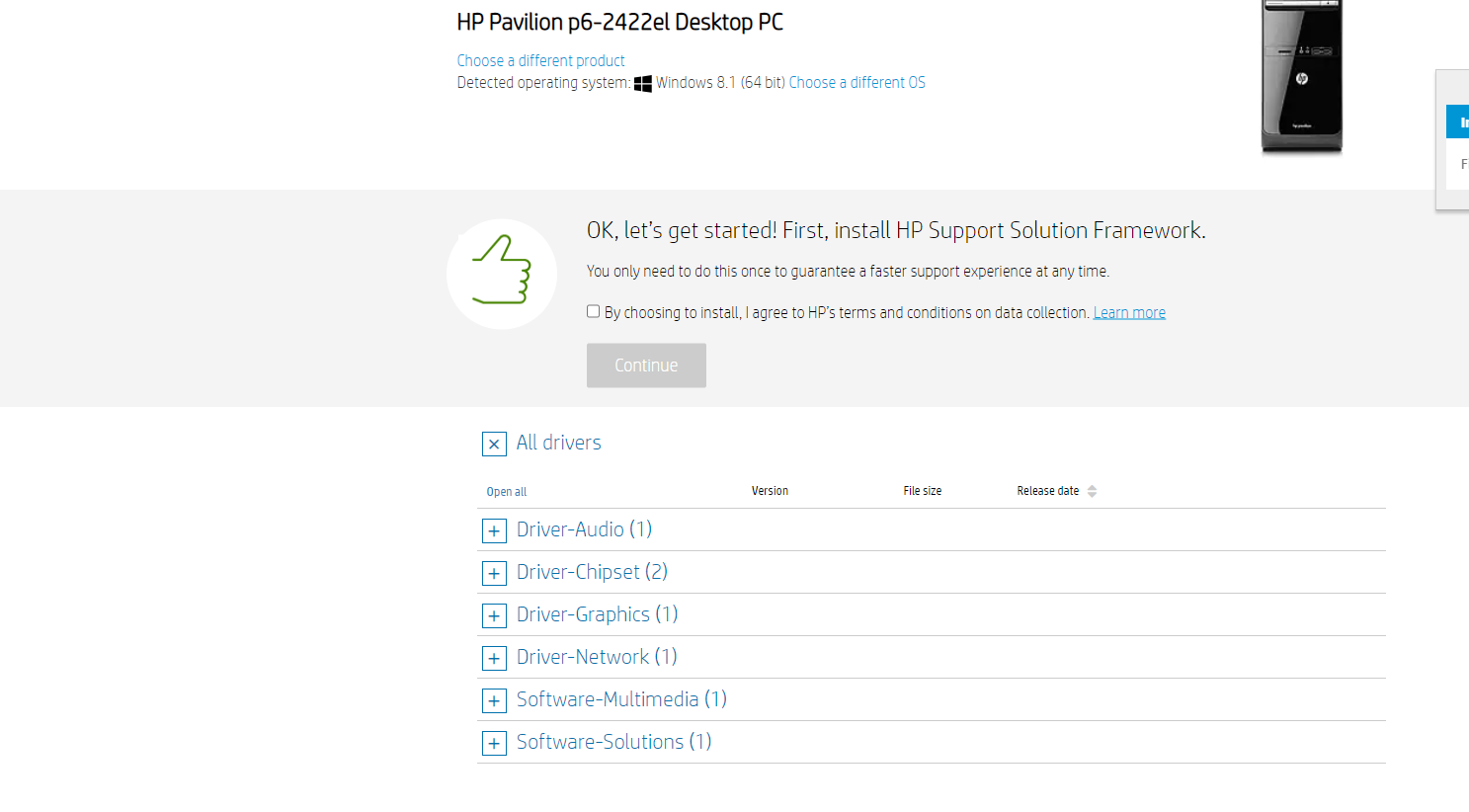Click the Windows logo icon
The width and height of the screenshot is (1469, 812).
click(x=643, y=84)
